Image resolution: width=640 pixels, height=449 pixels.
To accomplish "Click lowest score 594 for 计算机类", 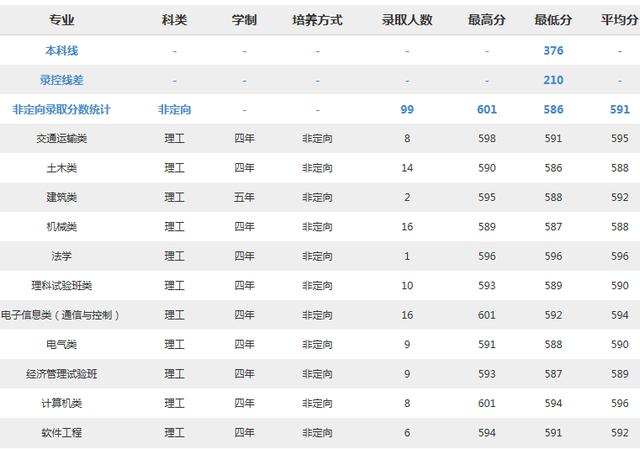I will pyautogui.click(x=553, y=403).
